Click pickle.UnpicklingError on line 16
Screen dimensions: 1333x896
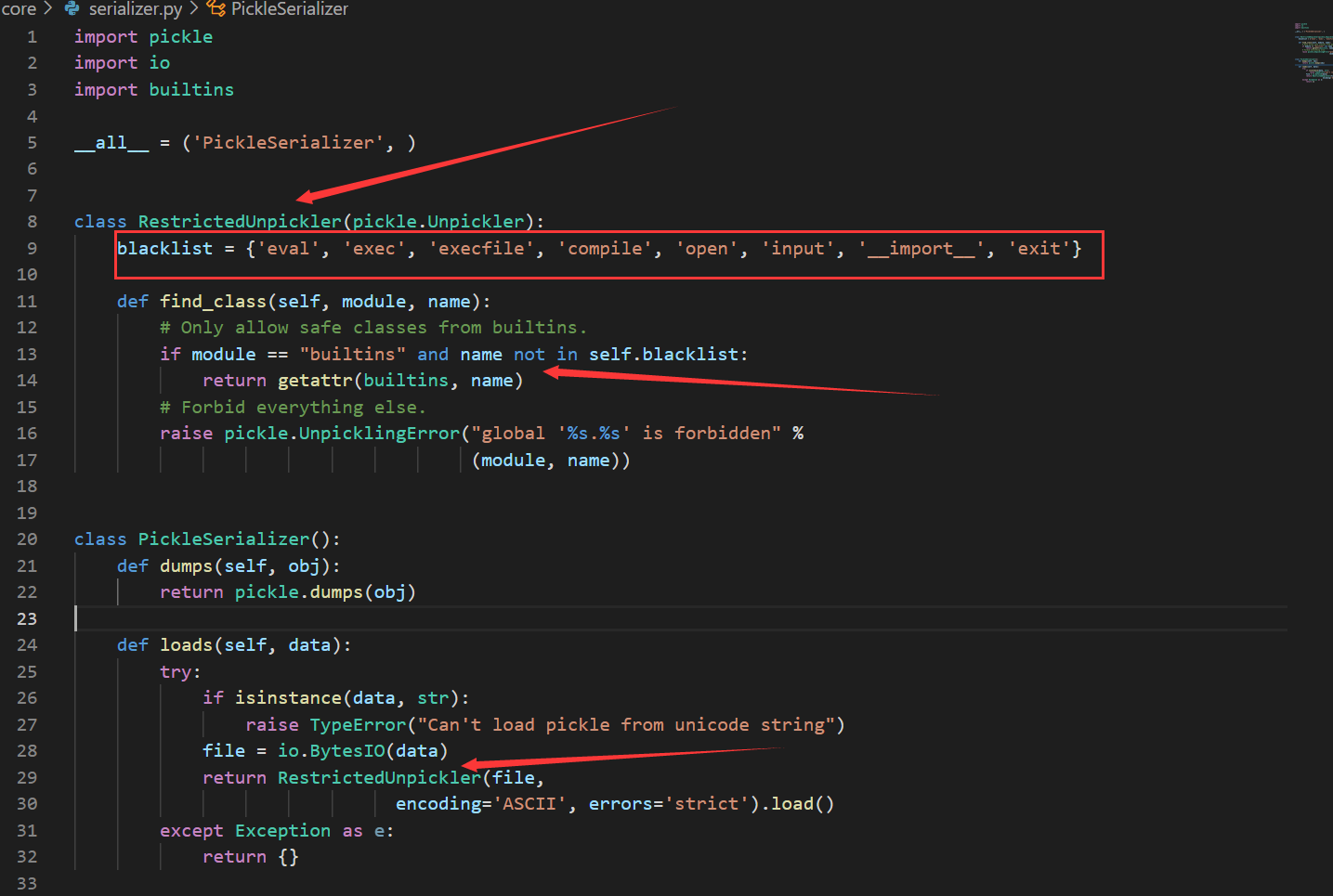(x=342, y=434)
